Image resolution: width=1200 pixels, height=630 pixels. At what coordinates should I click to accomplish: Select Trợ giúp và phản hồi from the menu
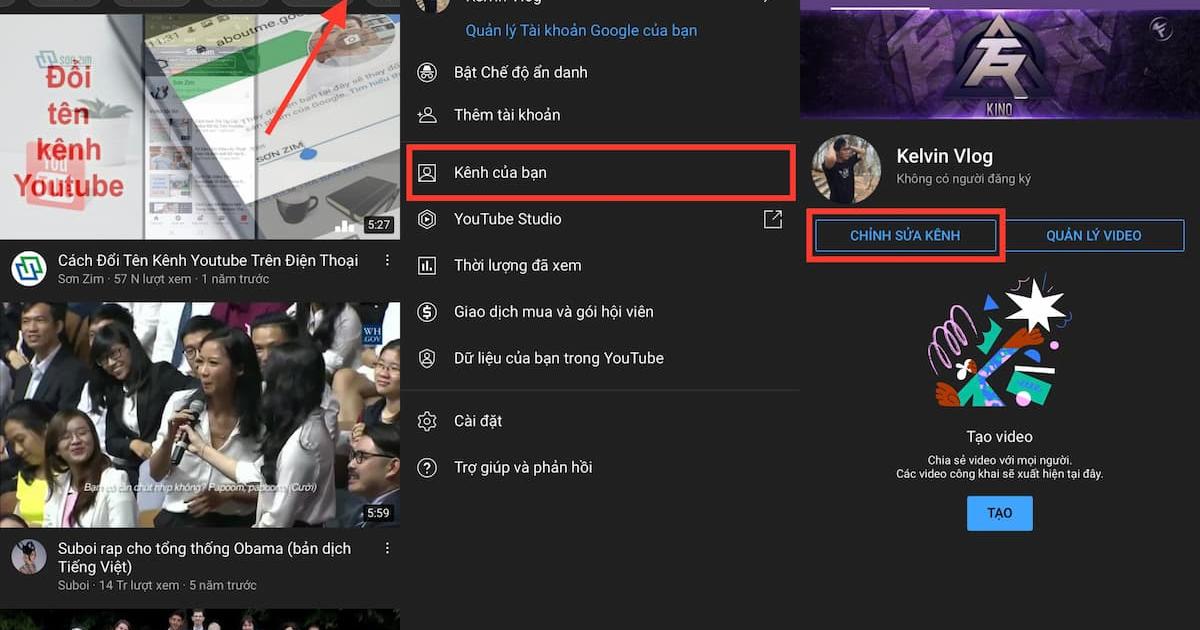tap(530, 466)
